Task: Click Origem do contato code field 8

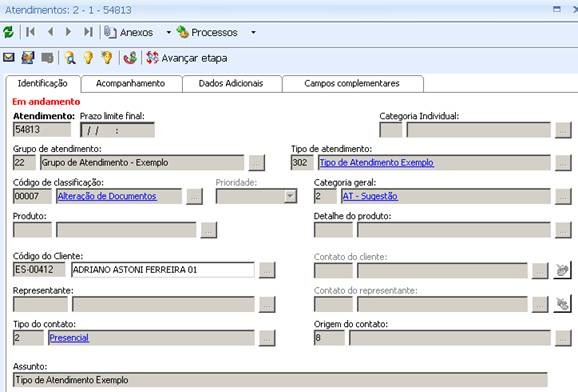Action: (329, 338)
